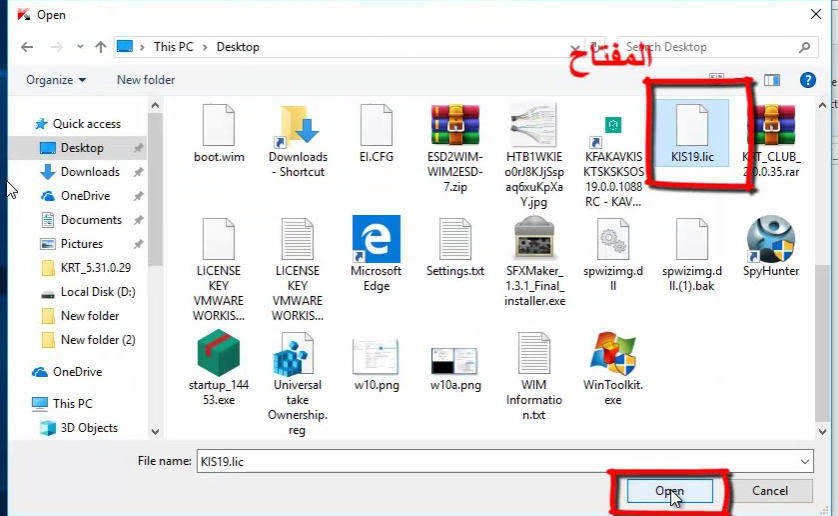
Task: Open the Organize dropdown menu
Action: coord(56,80)
